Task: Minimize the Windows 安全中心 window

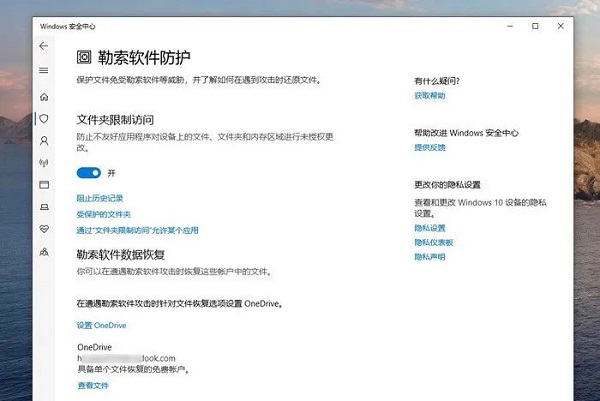Action: [510, 26]
